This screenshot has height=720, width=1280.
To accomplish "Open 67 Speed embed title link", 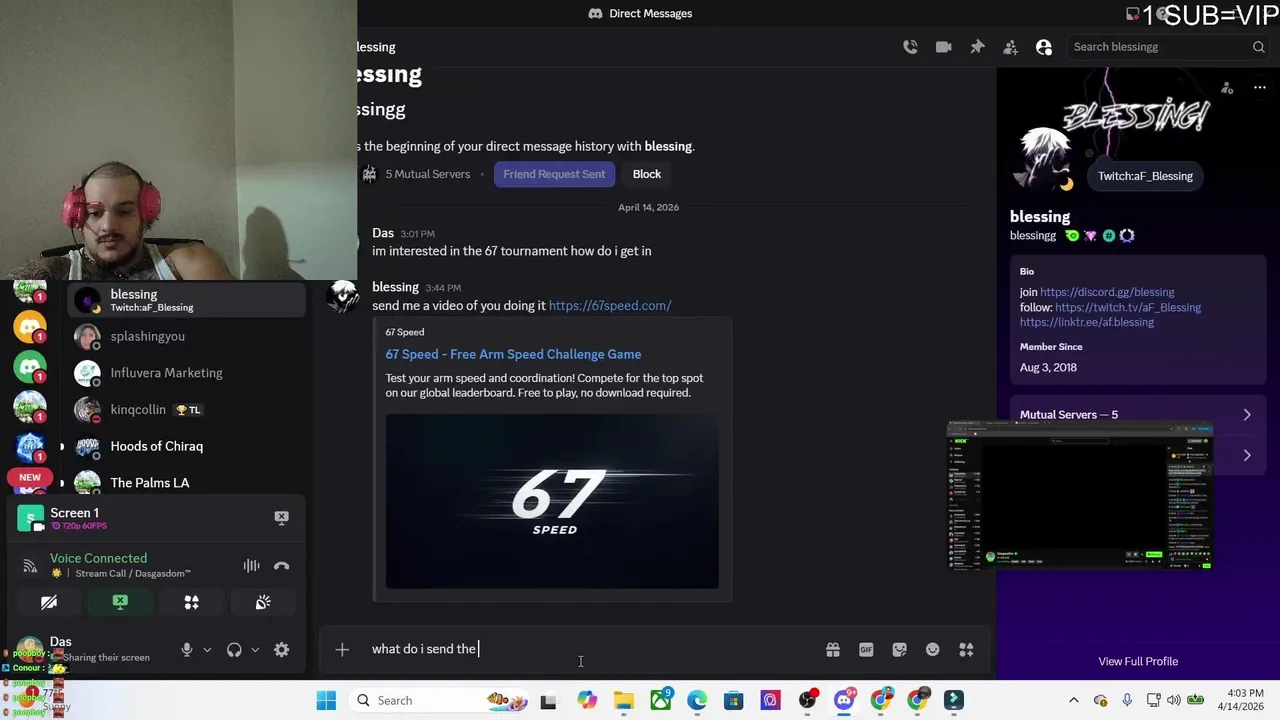I will click(513, 354).
